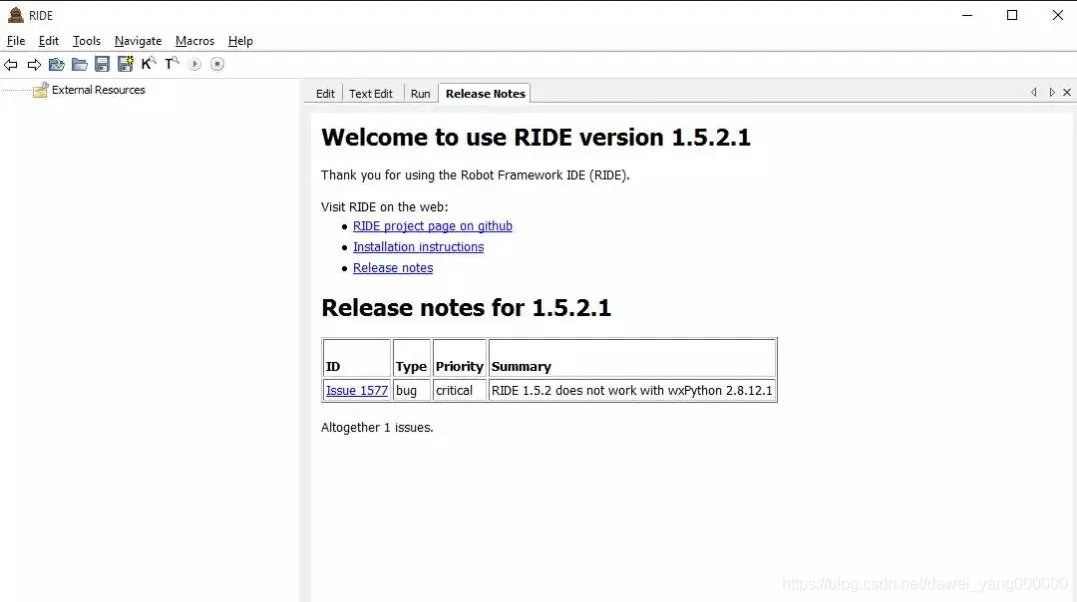Switch to the Run tab
1077x602 pixels.
[420, 94]
